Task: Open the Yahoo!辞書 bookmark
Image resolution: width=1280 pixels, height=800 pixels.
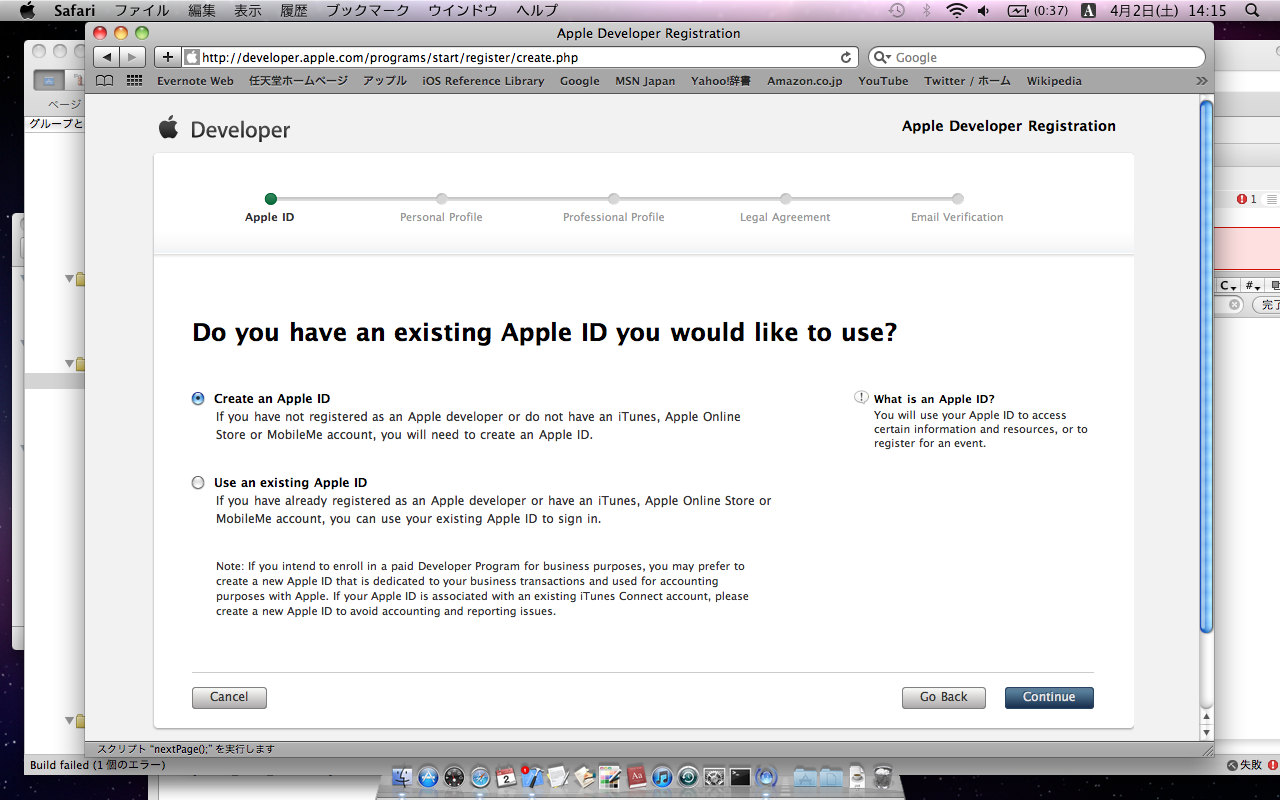Action: pos(721,81)
